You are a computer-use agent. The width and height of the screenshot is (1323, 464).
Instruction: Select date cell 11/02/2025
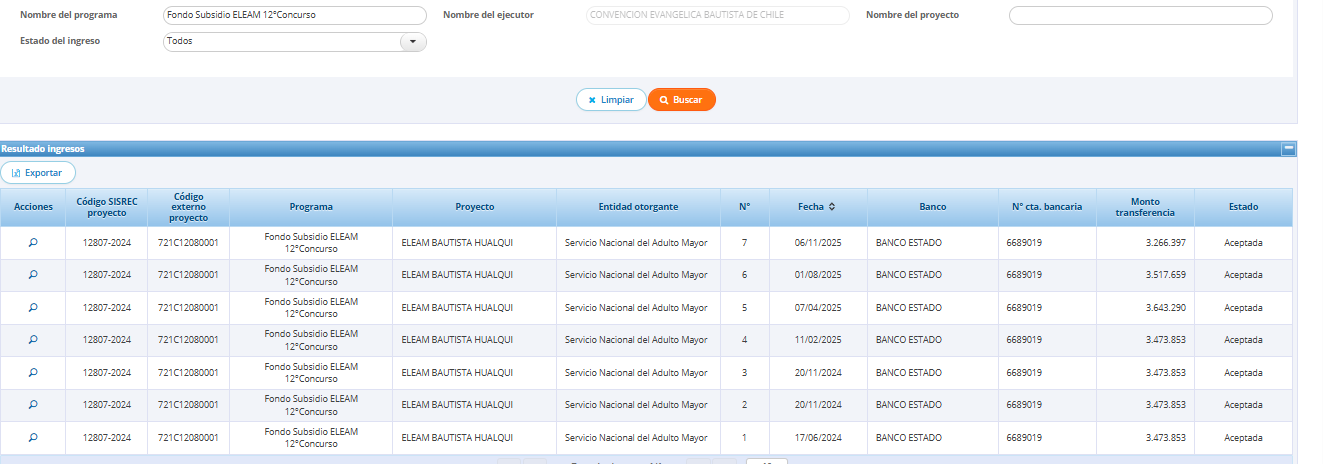(818, 340)
